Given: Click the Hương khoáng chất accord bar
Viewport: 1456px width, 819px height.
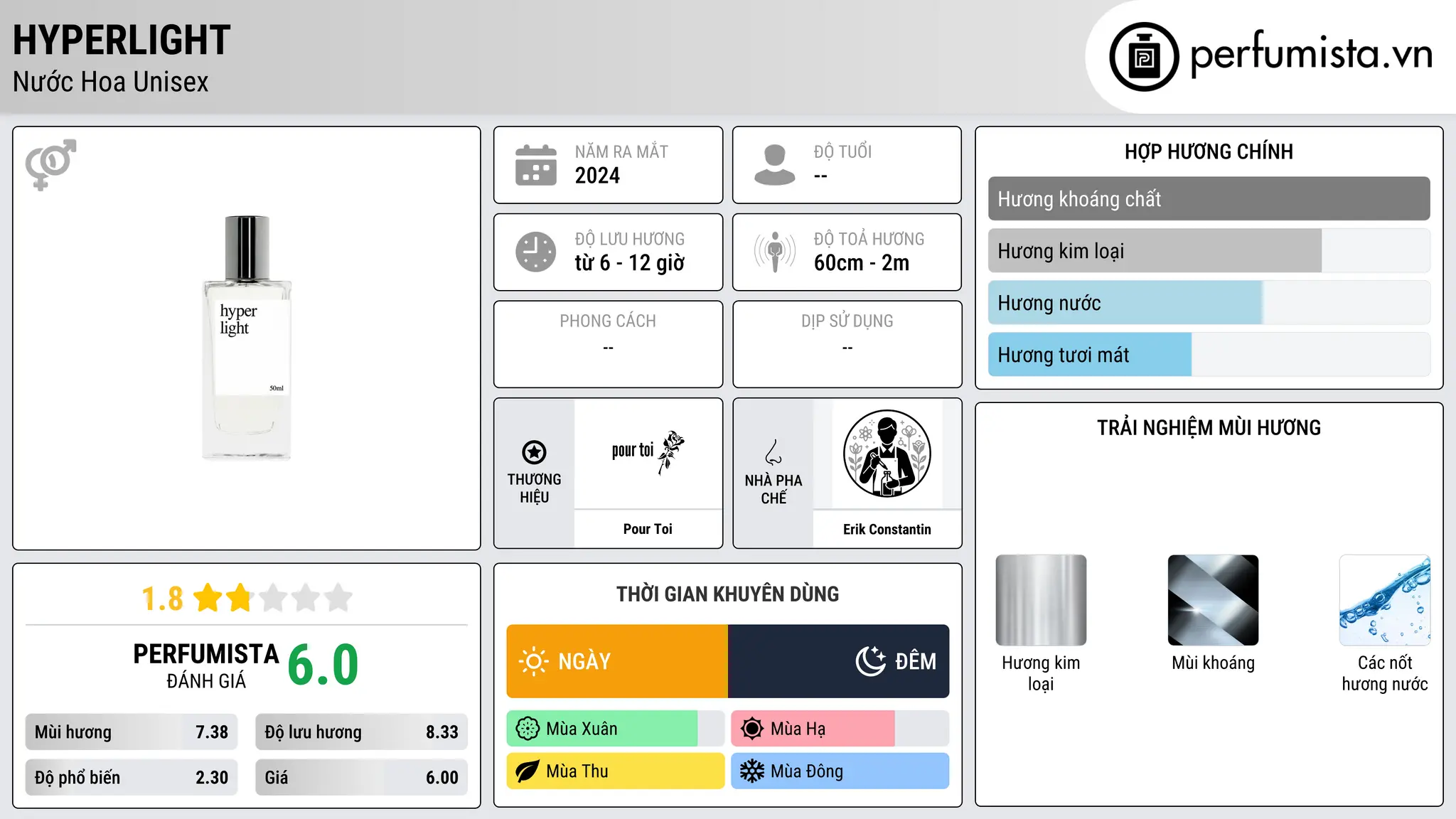Looking at the screenshot, I should 1209,199.
